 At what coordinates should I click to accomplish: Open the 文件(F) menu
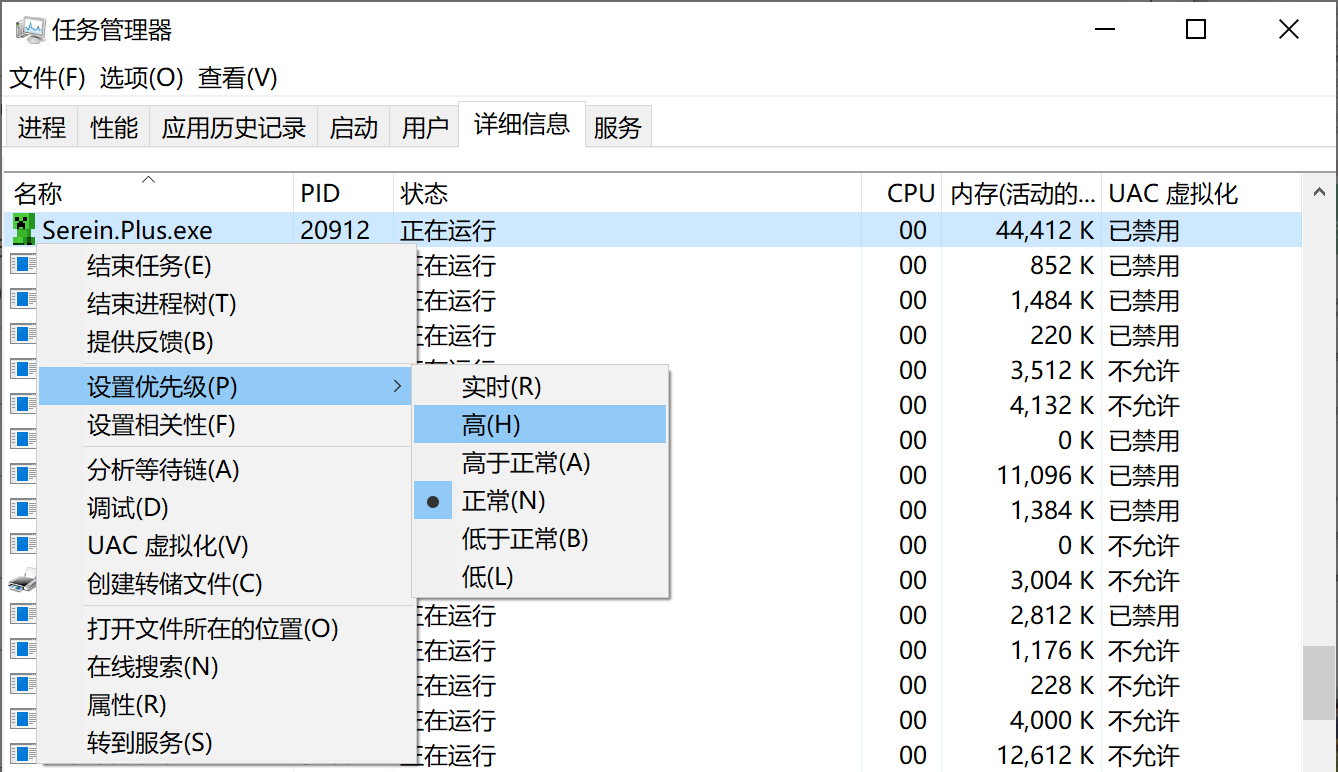(x=47, y=78)
